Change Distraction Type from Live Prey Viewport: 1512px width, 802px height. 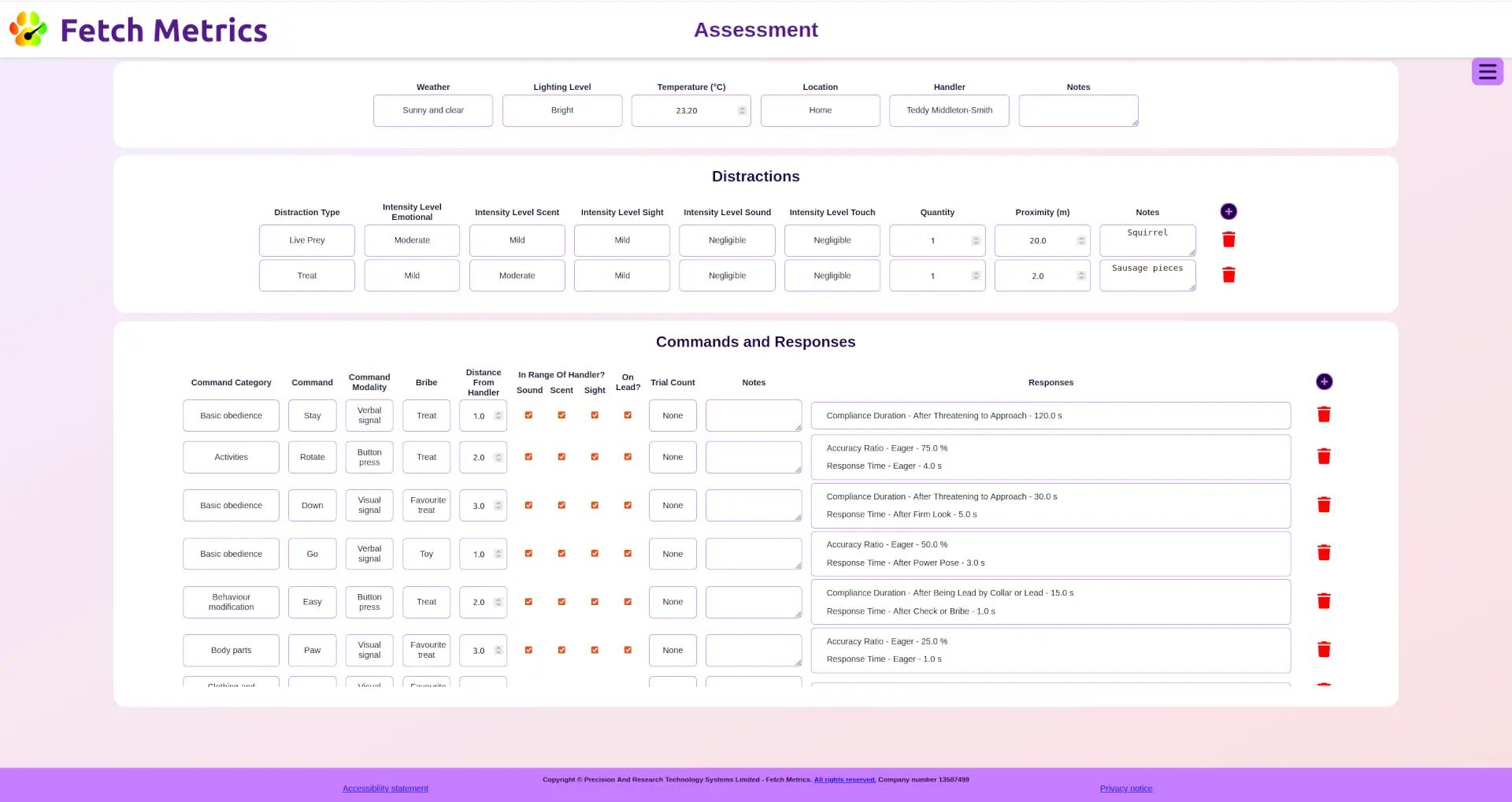click(x=306, y=240)
